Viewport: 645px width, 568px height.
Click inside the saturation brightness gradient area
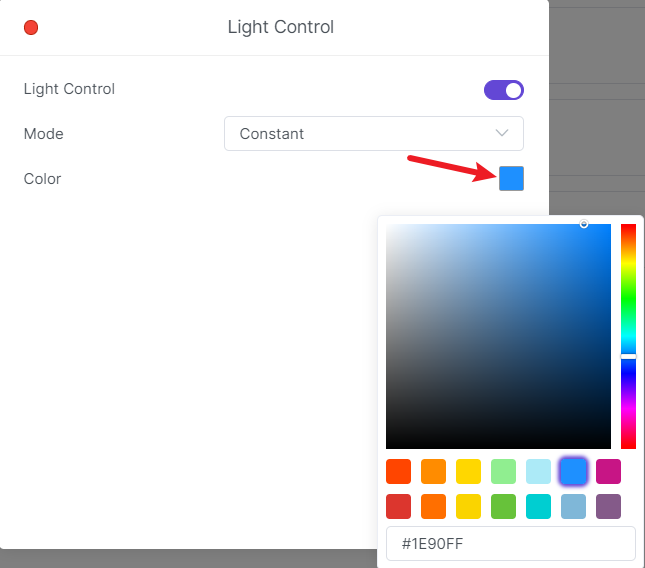click(498, 336)
